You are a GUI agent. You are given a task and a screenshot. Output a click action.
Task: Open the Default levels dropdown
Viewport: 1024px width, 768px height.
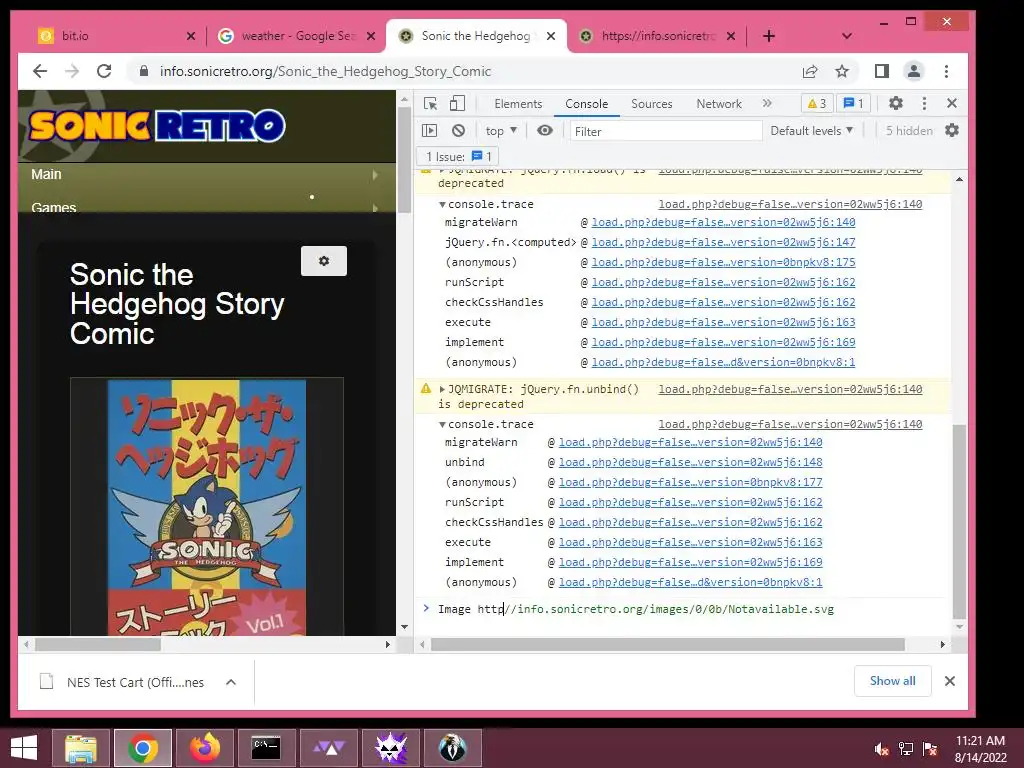812,131
